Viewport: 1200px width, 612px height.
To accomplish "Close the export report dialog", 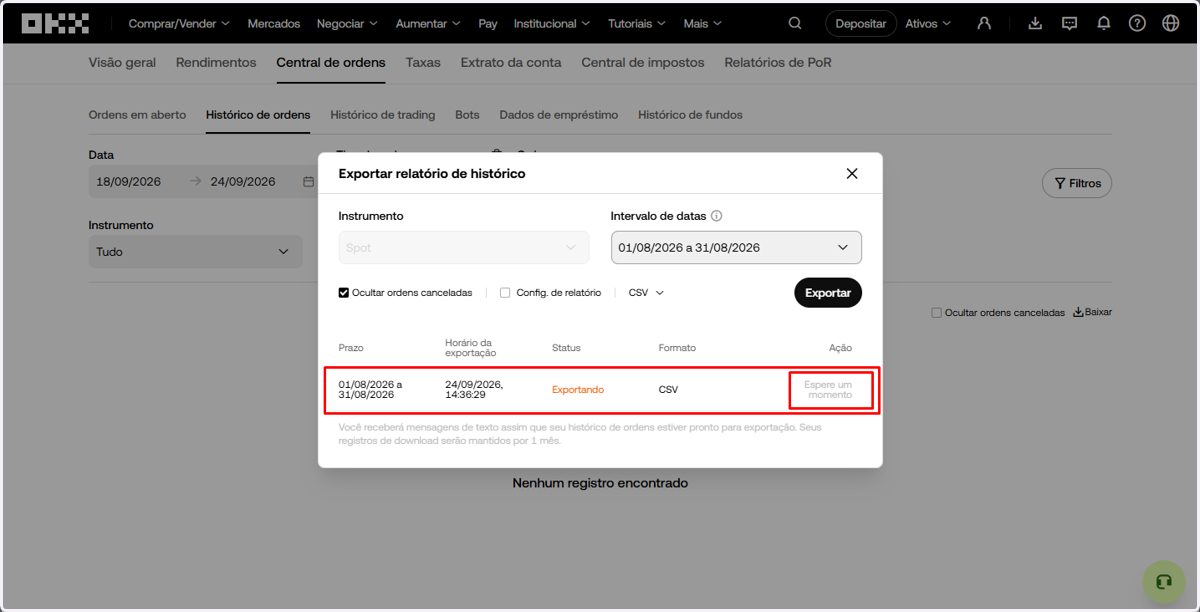I will point(852,173).
